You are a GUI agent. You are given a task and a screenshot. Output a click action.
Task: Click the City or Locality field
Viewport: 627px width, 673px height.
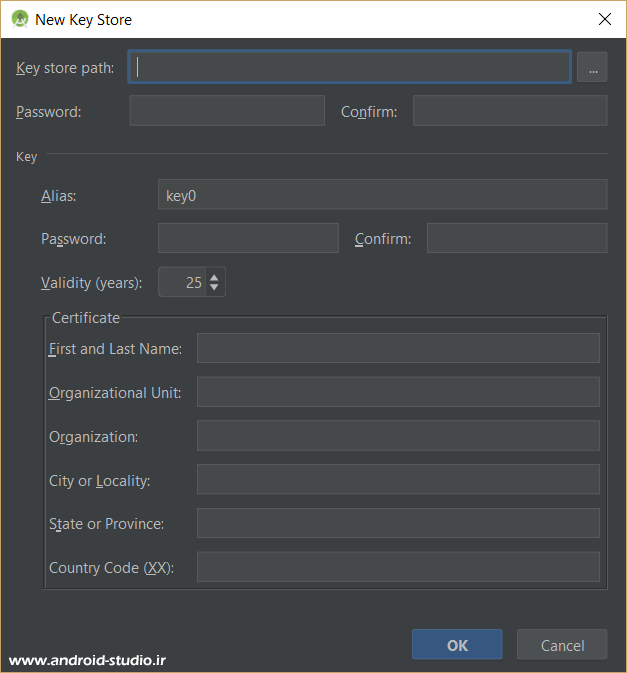coord(398,480)
